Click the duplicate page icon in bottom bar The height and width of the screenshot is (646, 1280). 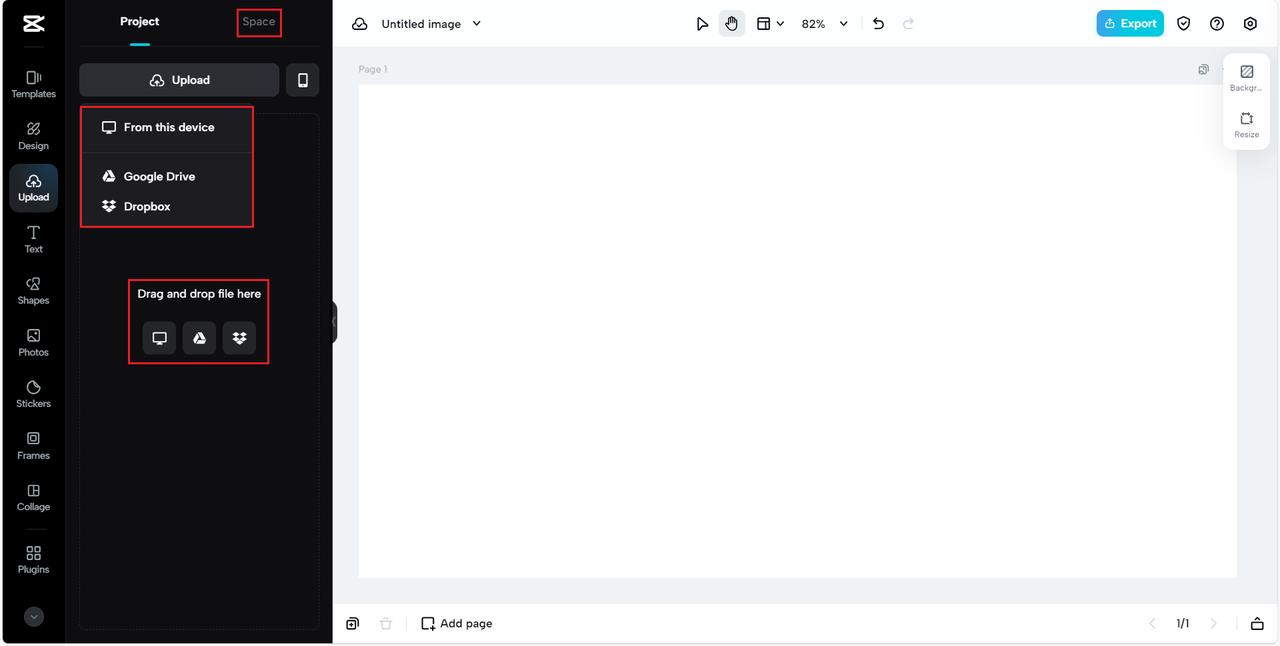(353, 624)
